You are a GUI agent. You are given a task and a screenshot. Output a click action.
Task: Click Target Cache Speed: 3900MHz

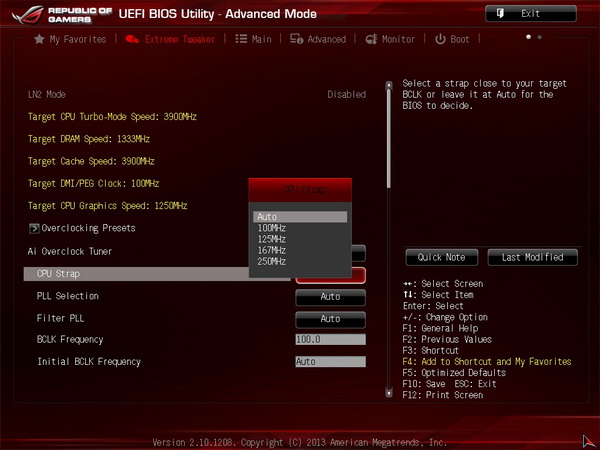click(x=91, y=161)
